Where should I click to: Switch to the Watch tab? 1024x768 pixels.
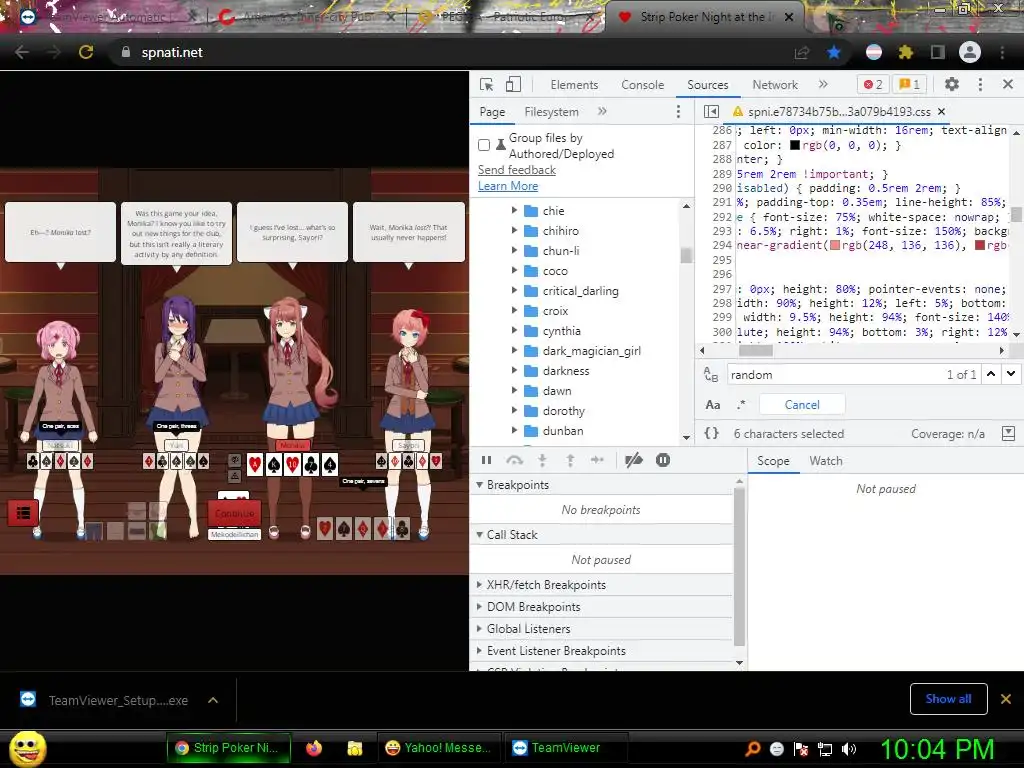[826, 461]
